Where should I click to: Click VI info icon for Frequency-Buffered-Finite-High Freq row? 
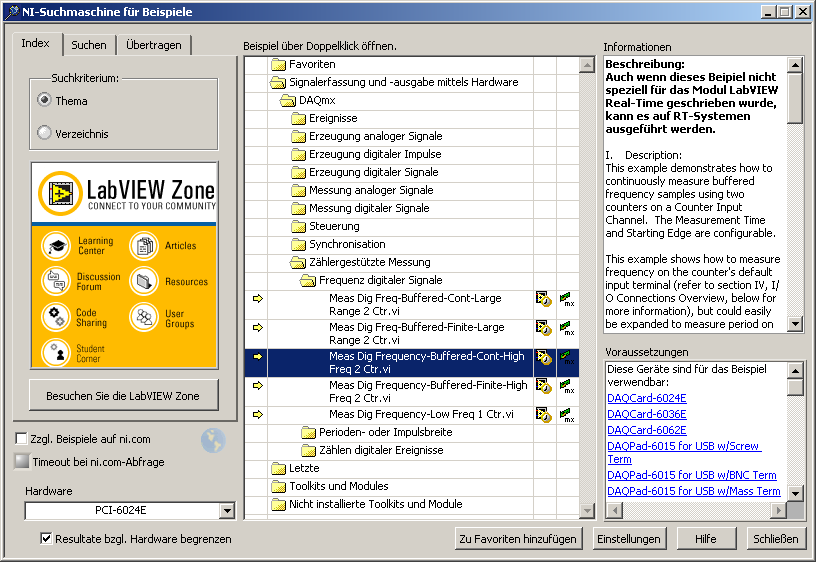coord(543,386)
